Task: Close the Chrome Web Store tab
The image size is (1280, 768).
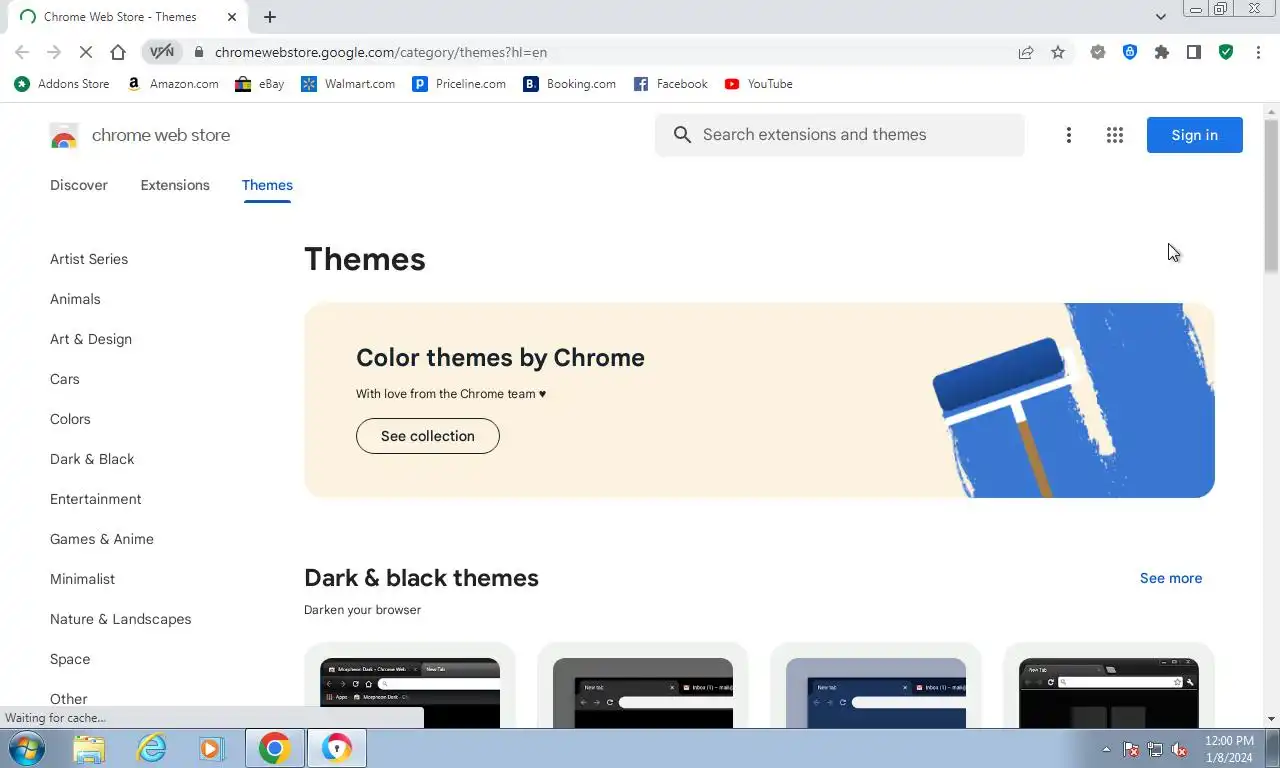Action: click(232, 17)
